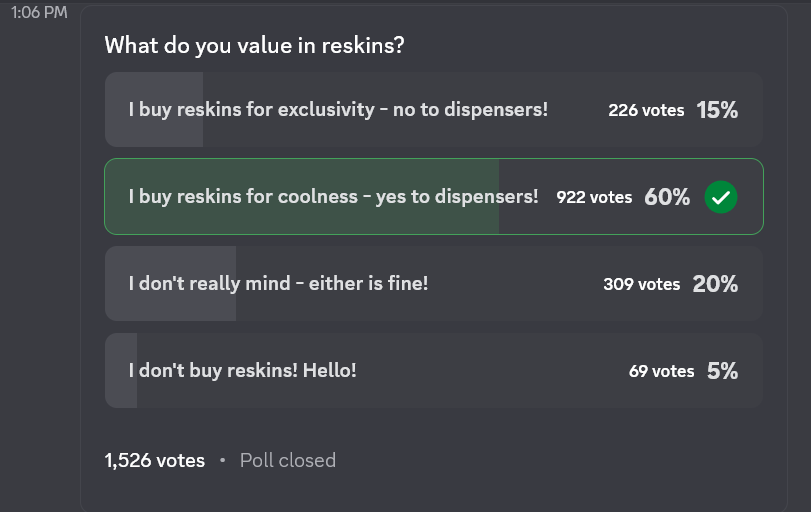Click the 60% result percentage
The image size is (811, 512).
pyautogui.click(x=667, y=197)
